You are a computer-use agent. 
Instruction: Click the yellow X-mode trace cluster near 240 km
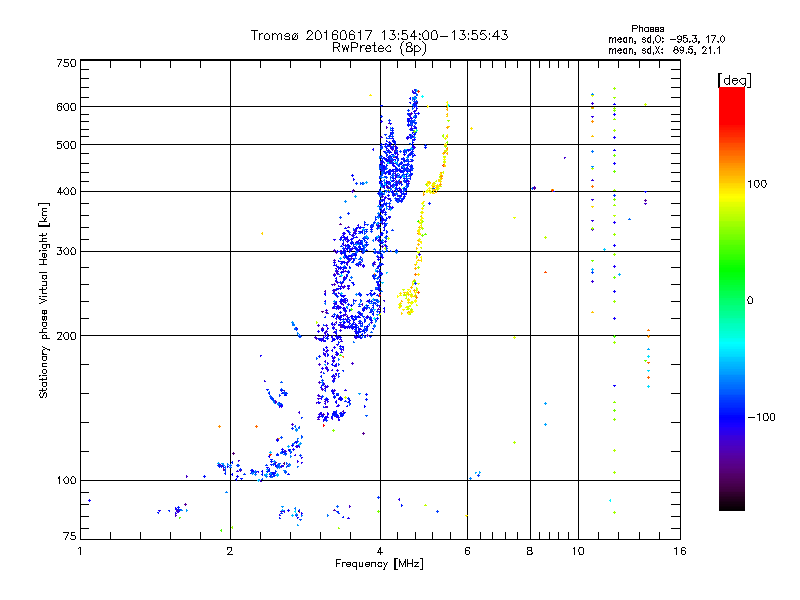point(408,300)
